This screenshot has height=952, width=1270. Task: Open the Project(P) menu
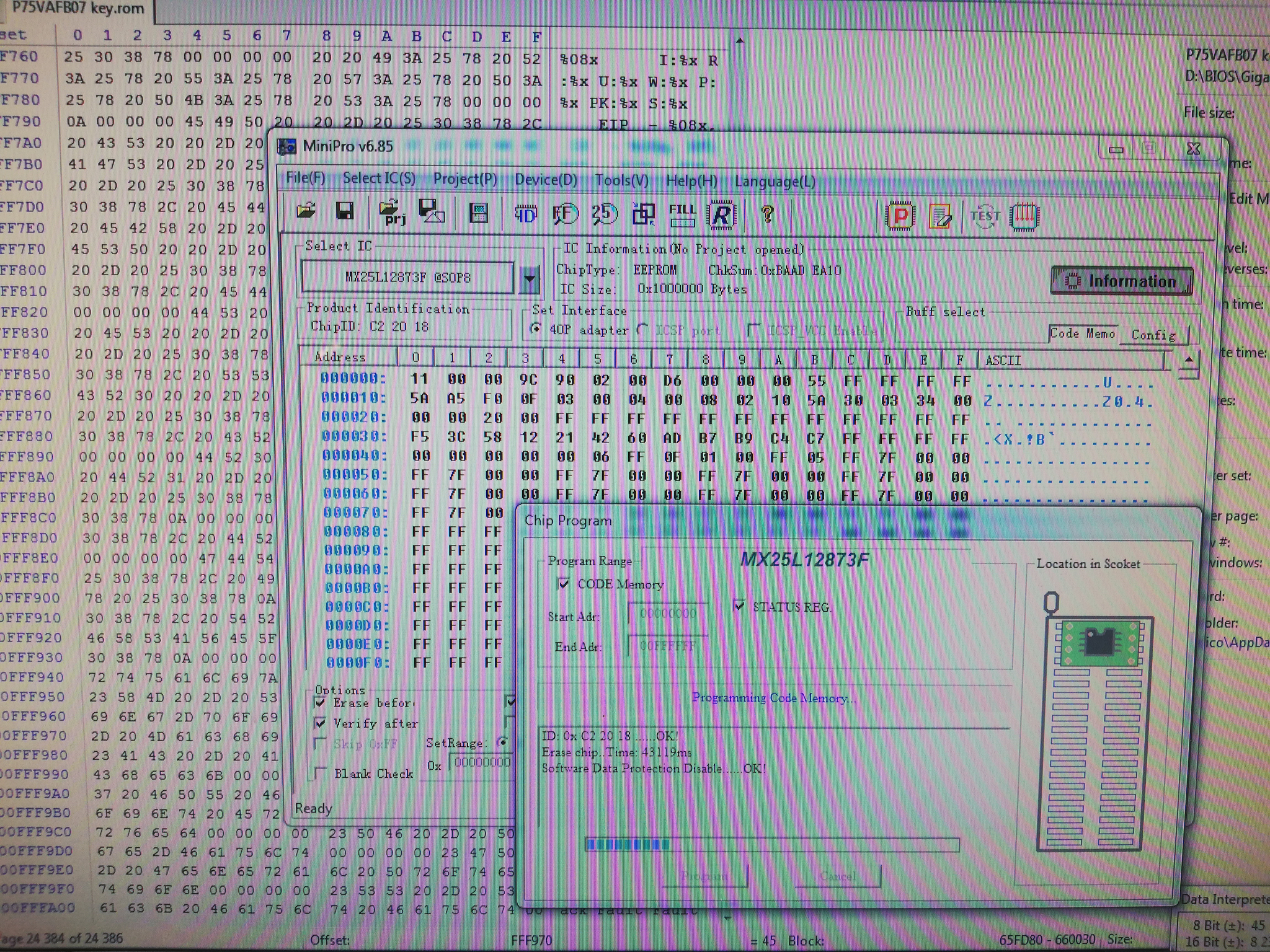pos(465,179)
